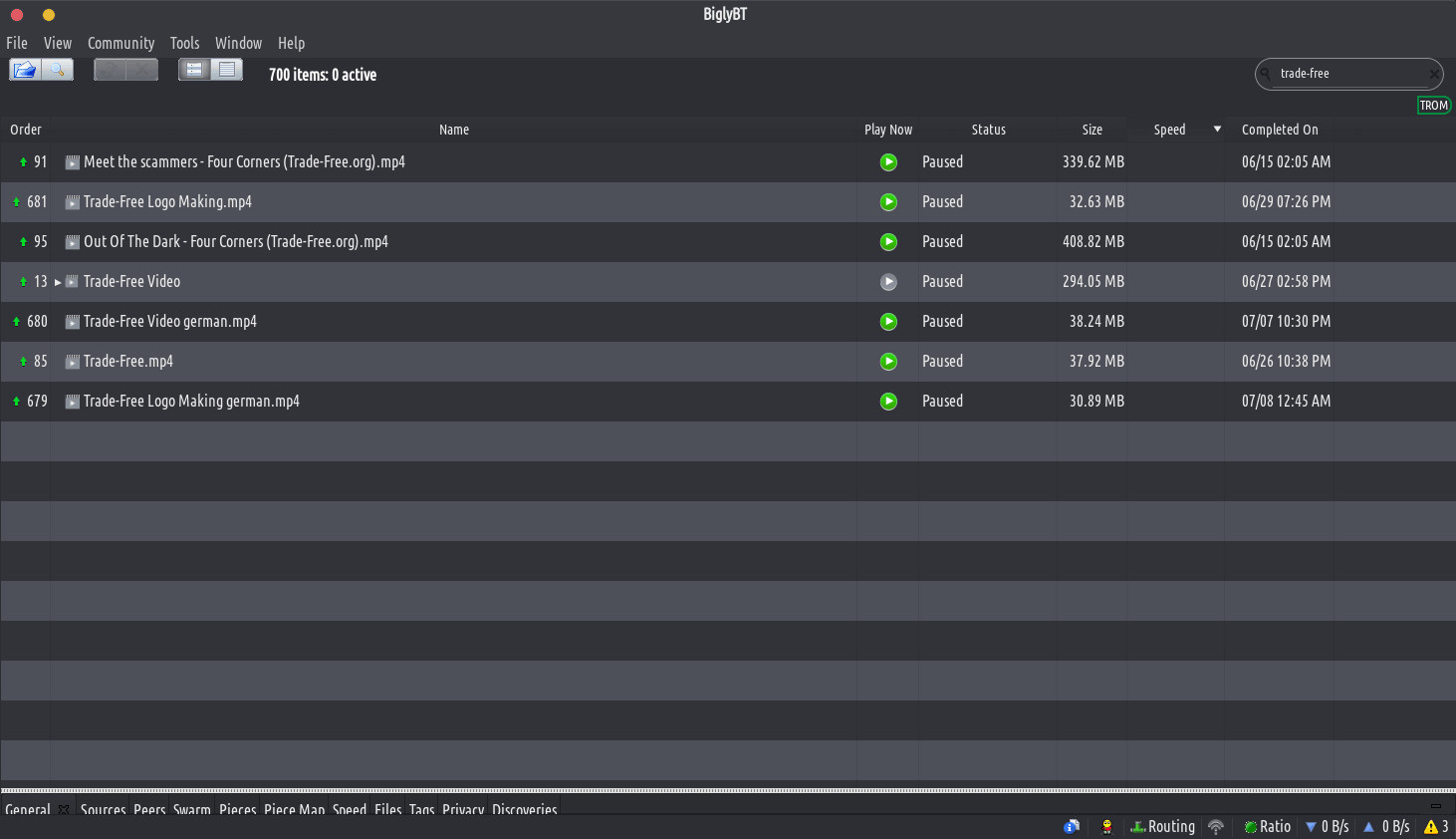Expand the Trade-Free Video torrent row
1456x839 pixels.
click(x=58, y=282)
